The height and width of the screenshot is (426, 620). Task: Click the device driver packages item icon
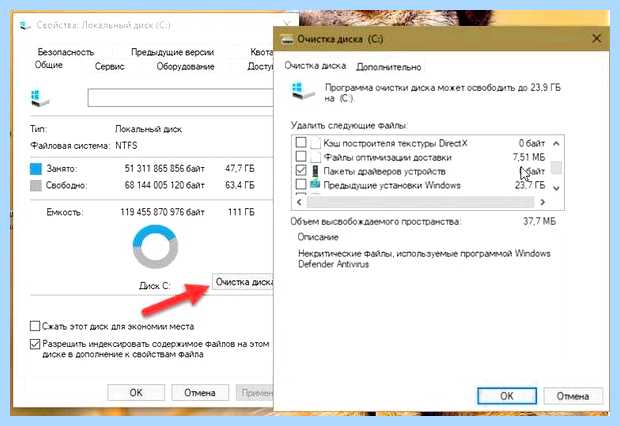[315, 171]
